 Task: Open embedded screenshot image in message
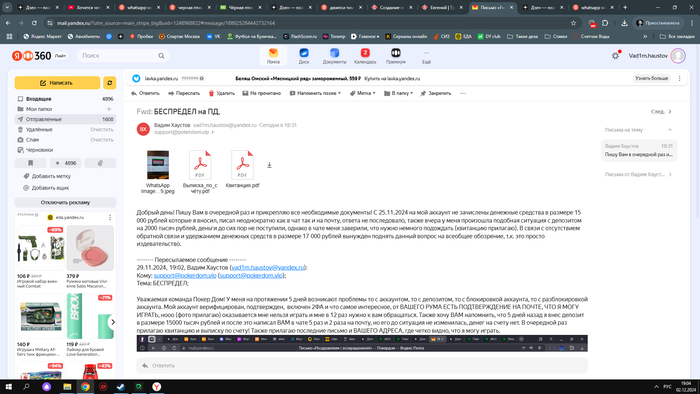point(362,343)
